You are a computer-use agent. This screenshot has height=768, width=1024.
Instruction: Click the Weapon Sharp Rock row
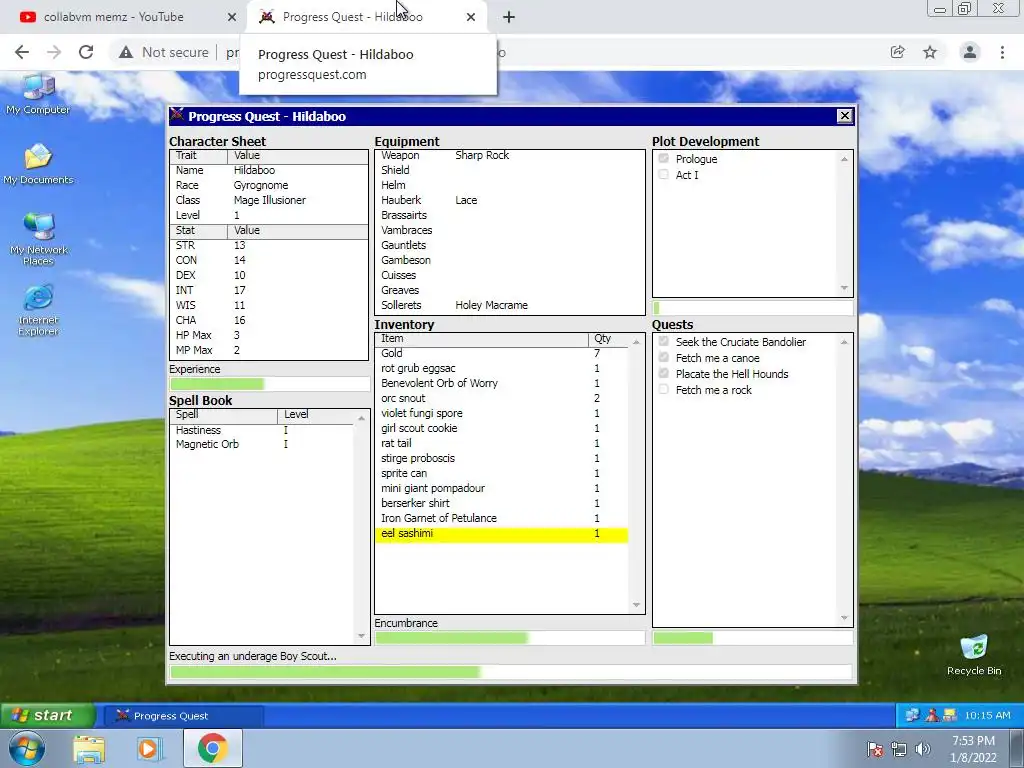[509, 155]
